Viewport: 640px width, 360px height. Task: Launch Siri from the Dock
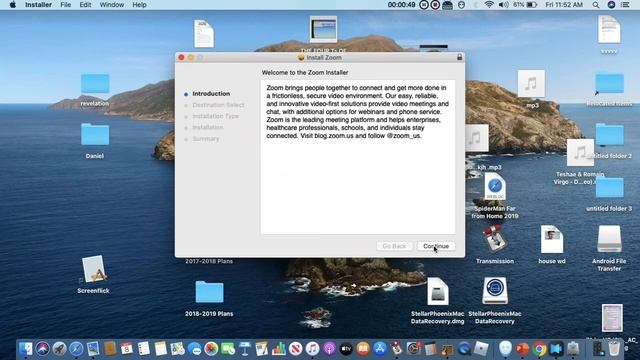pyautogui.click(x=42, y=349)
